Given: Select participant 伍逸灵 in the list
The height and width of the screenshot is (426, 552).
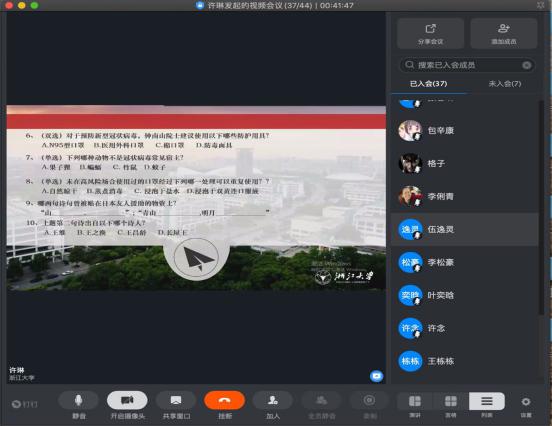Looking at the screenshot, I should 465,229.
